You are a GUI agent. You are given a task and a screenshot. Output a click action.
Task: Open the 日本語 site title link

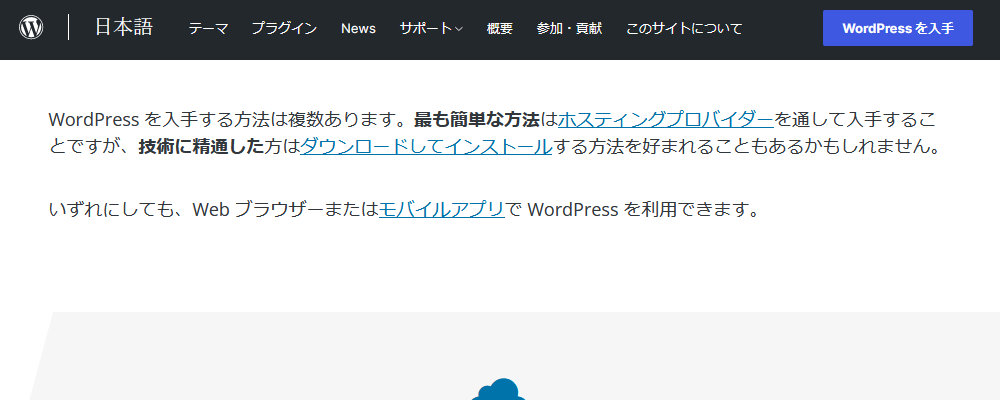coord(124,27)
